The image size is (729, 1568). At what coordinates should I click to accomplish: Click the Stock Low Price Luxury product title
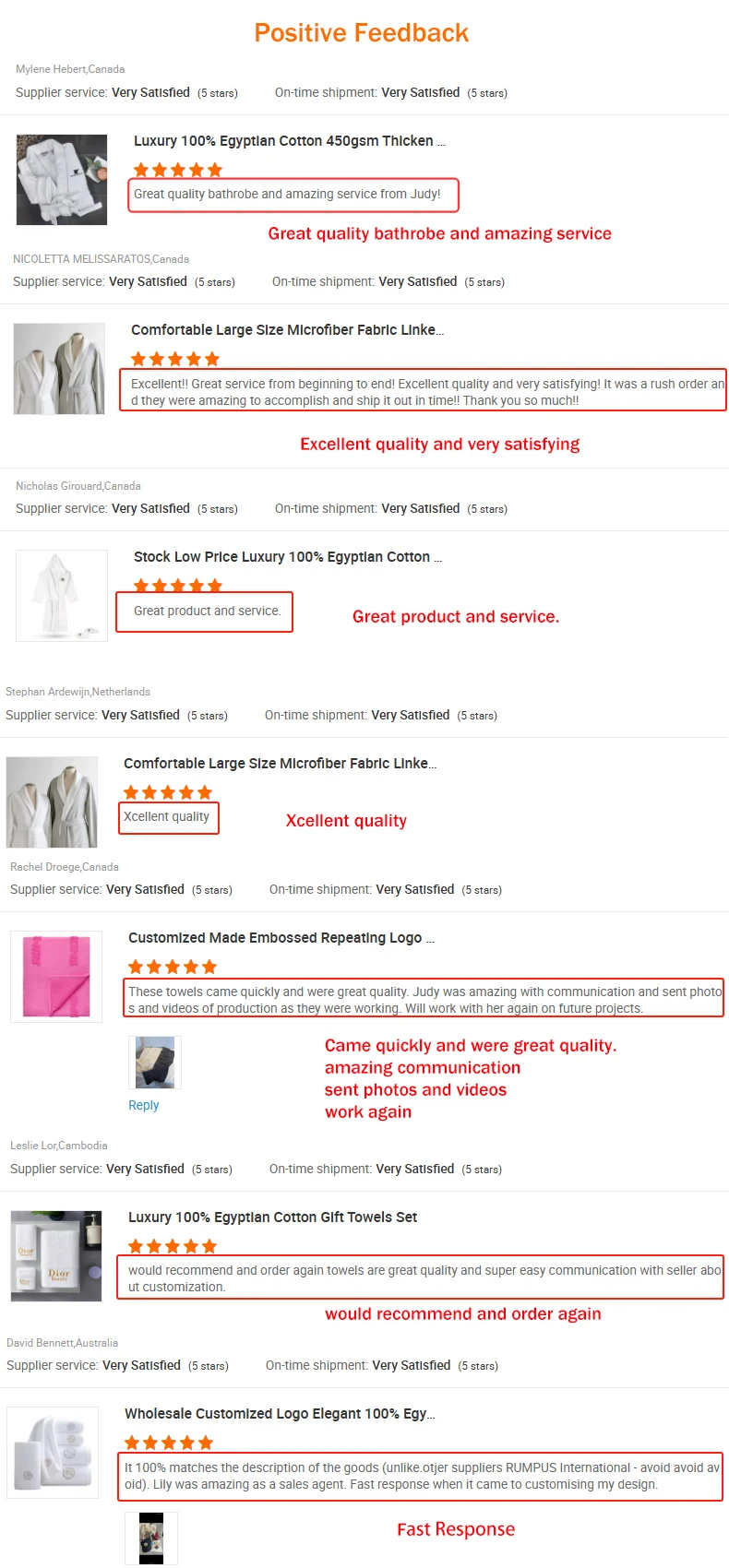coord(287,557)
